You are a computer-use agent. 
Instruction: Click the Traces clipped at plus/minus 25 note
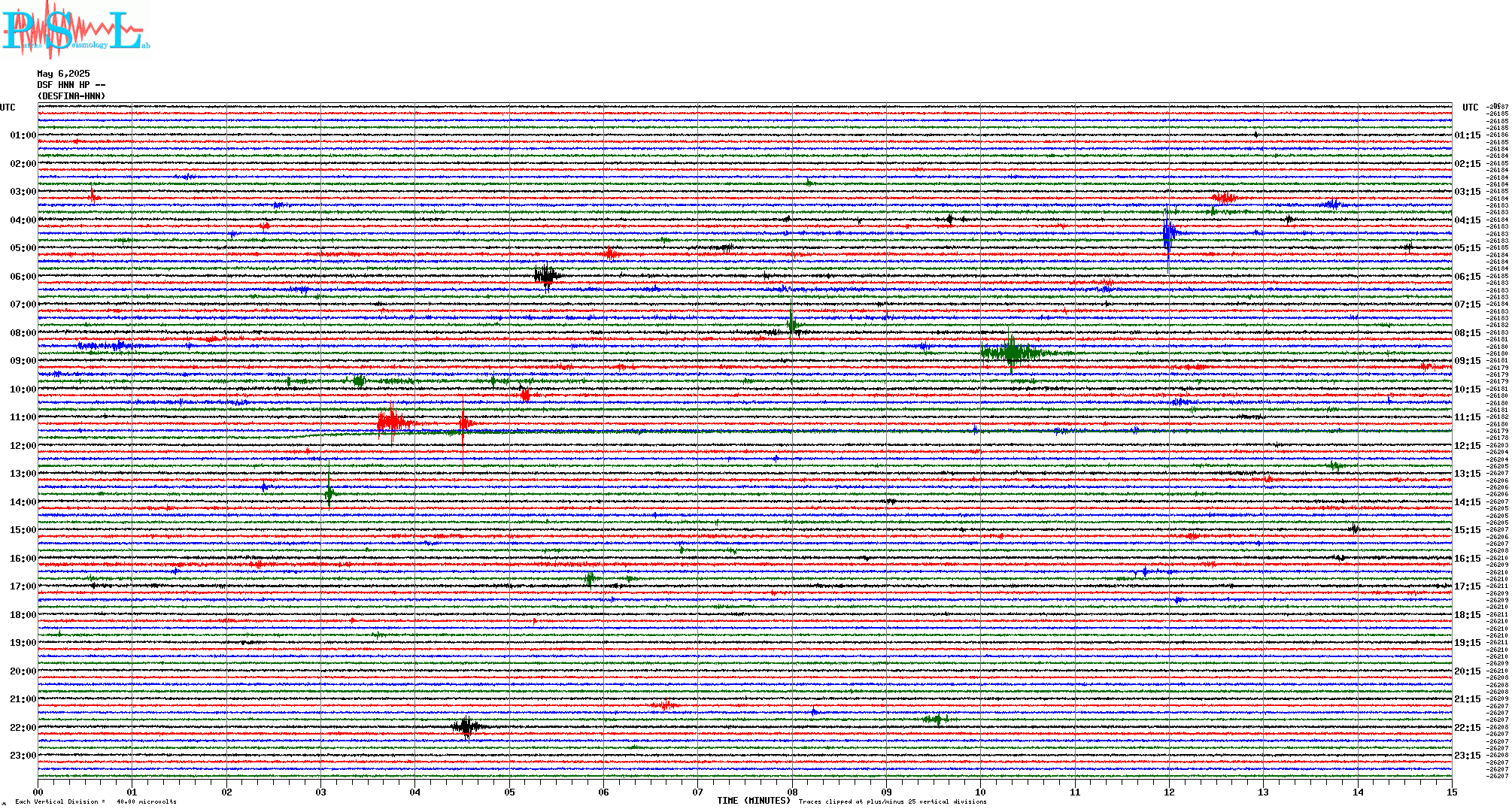(892, 801)
